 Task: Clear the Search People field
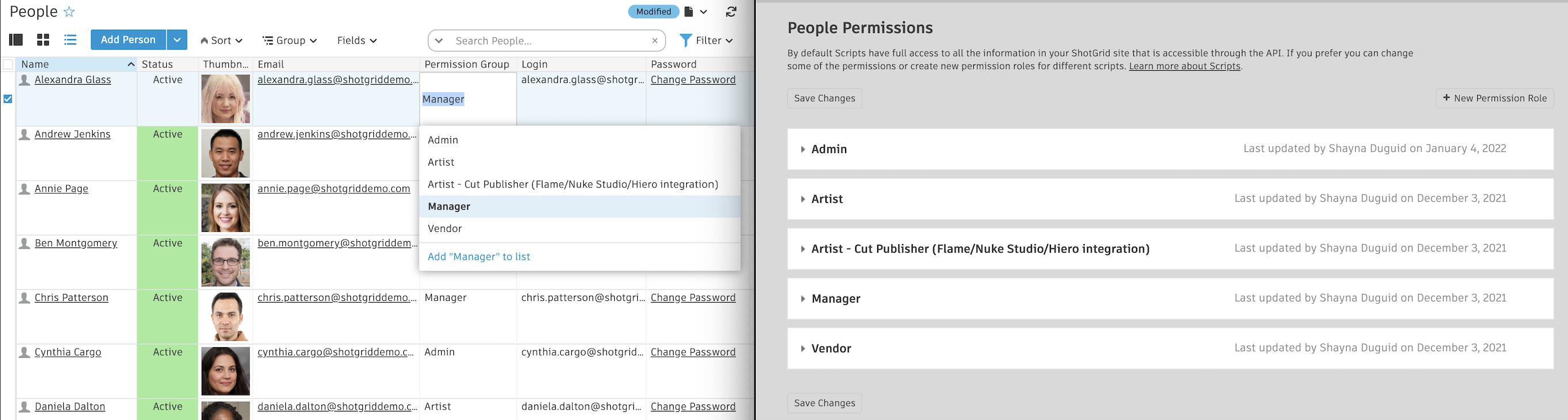(x=655, y=41)
